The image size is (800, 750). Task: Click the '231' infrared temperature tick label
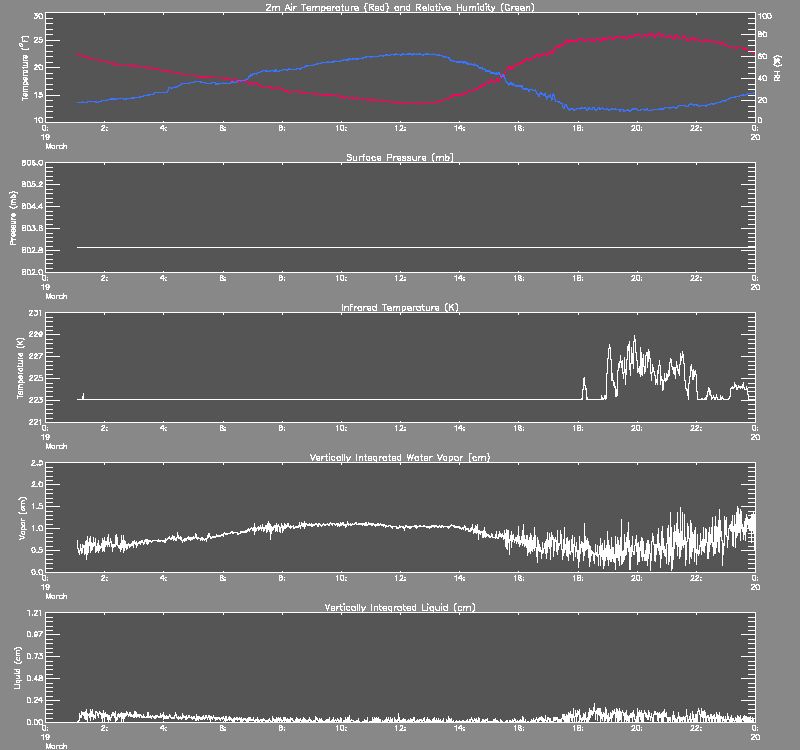point(36,313)
